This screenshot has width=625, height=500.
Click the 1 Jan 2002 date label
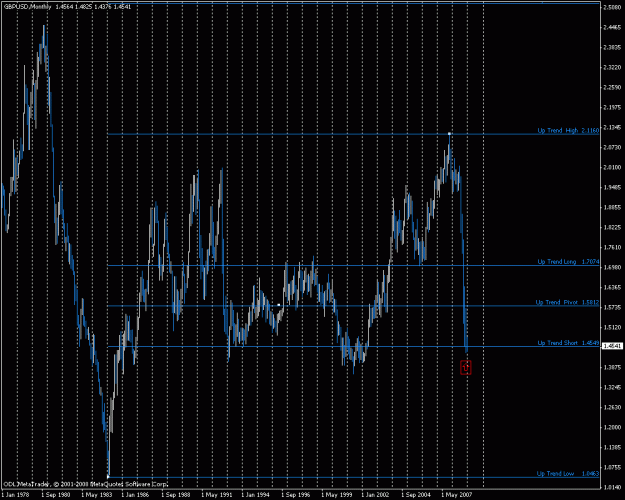tap(376, 495)
